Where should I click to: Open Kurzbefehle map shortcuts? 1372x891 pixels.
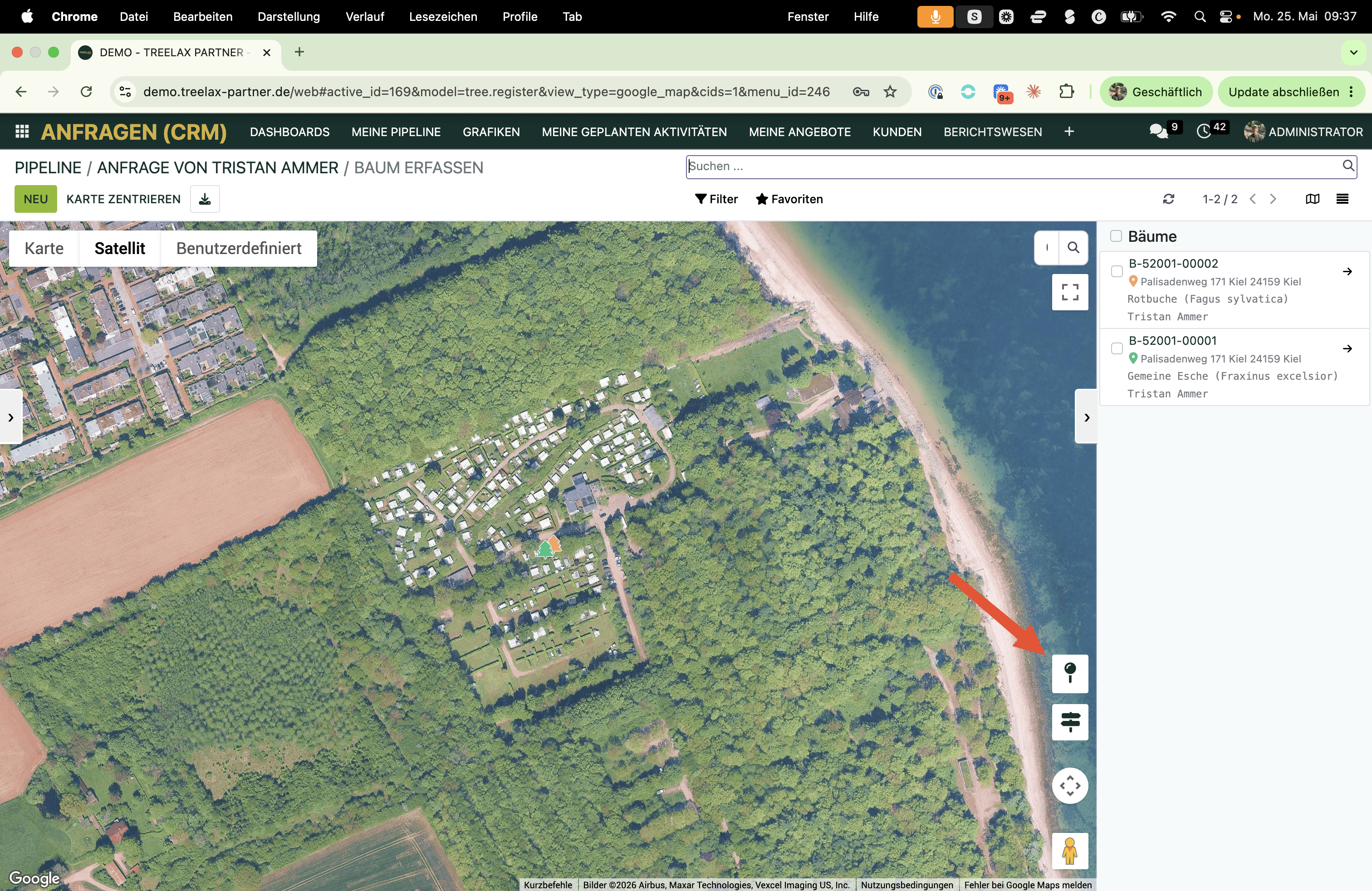tap(548, 885)
